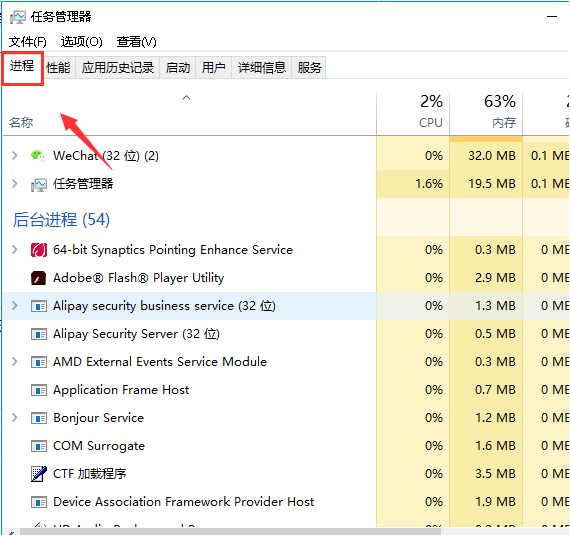Expand AMD External Events Service Module

[15, 362]
